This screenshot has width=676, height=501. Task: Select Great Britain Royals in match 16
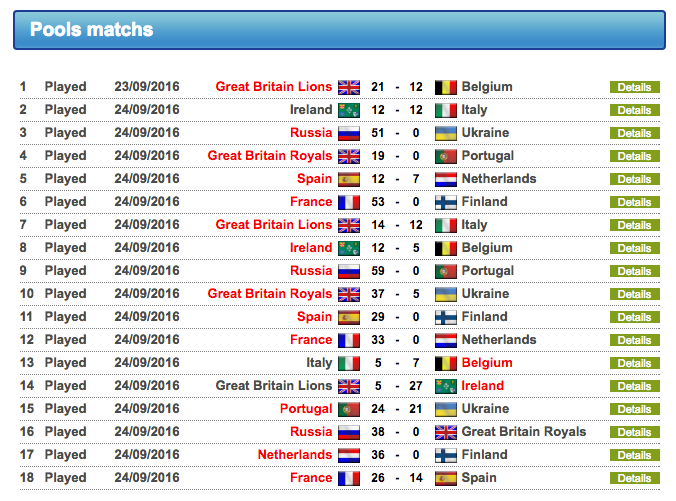pos(523,432)
